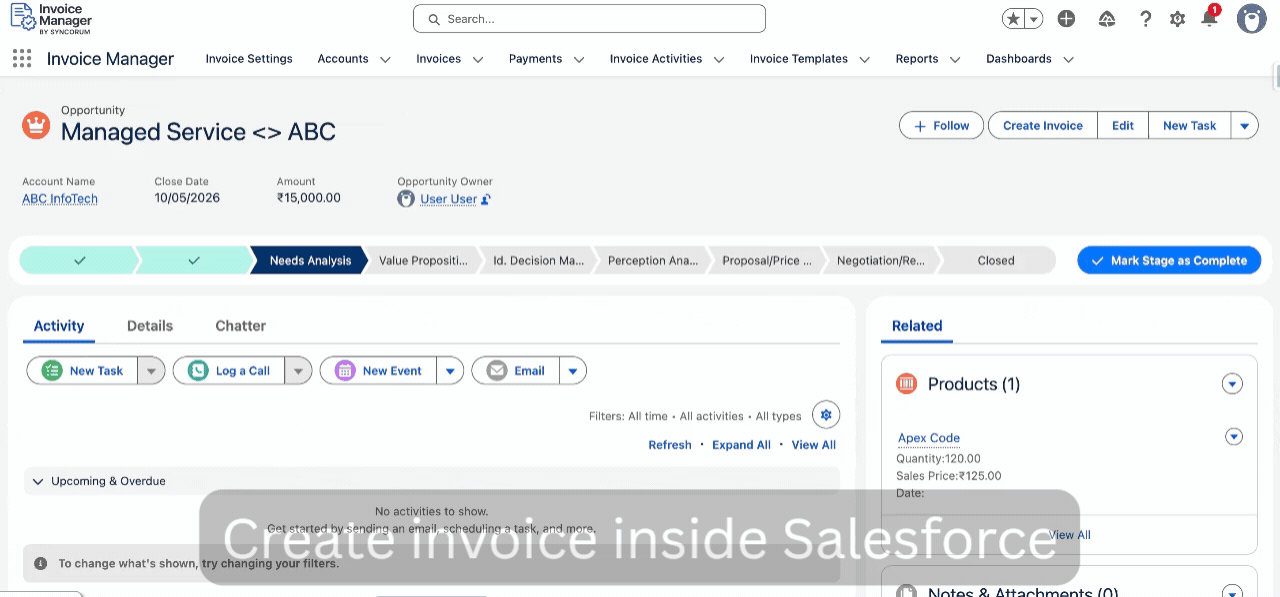Expand the Invoices menu chevron
This screenshot has height=597, width=1280.
pos(478,60)
